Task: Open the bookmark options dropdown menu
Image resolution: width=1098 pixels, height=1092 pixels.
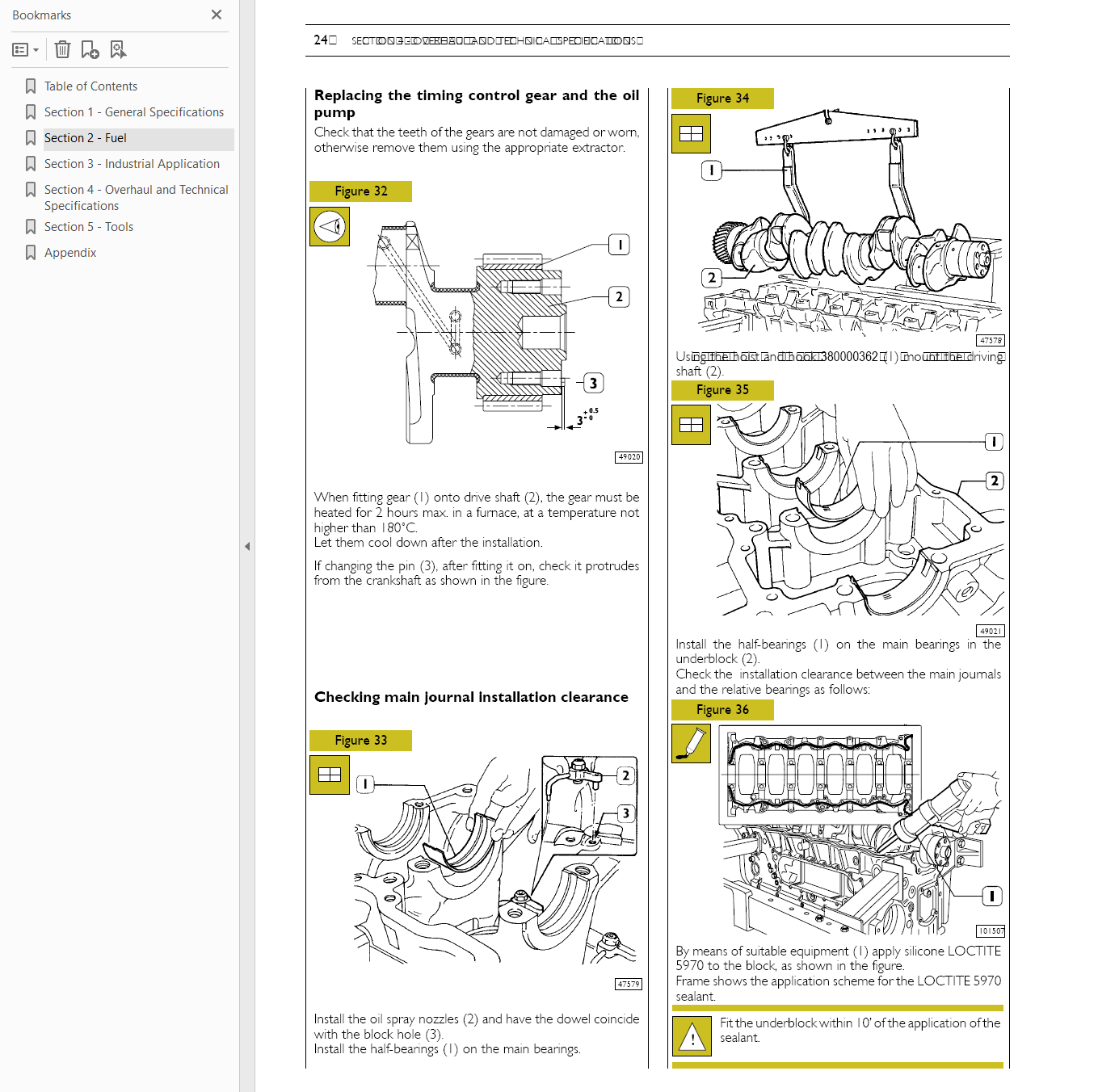Action: pos(26,50)
